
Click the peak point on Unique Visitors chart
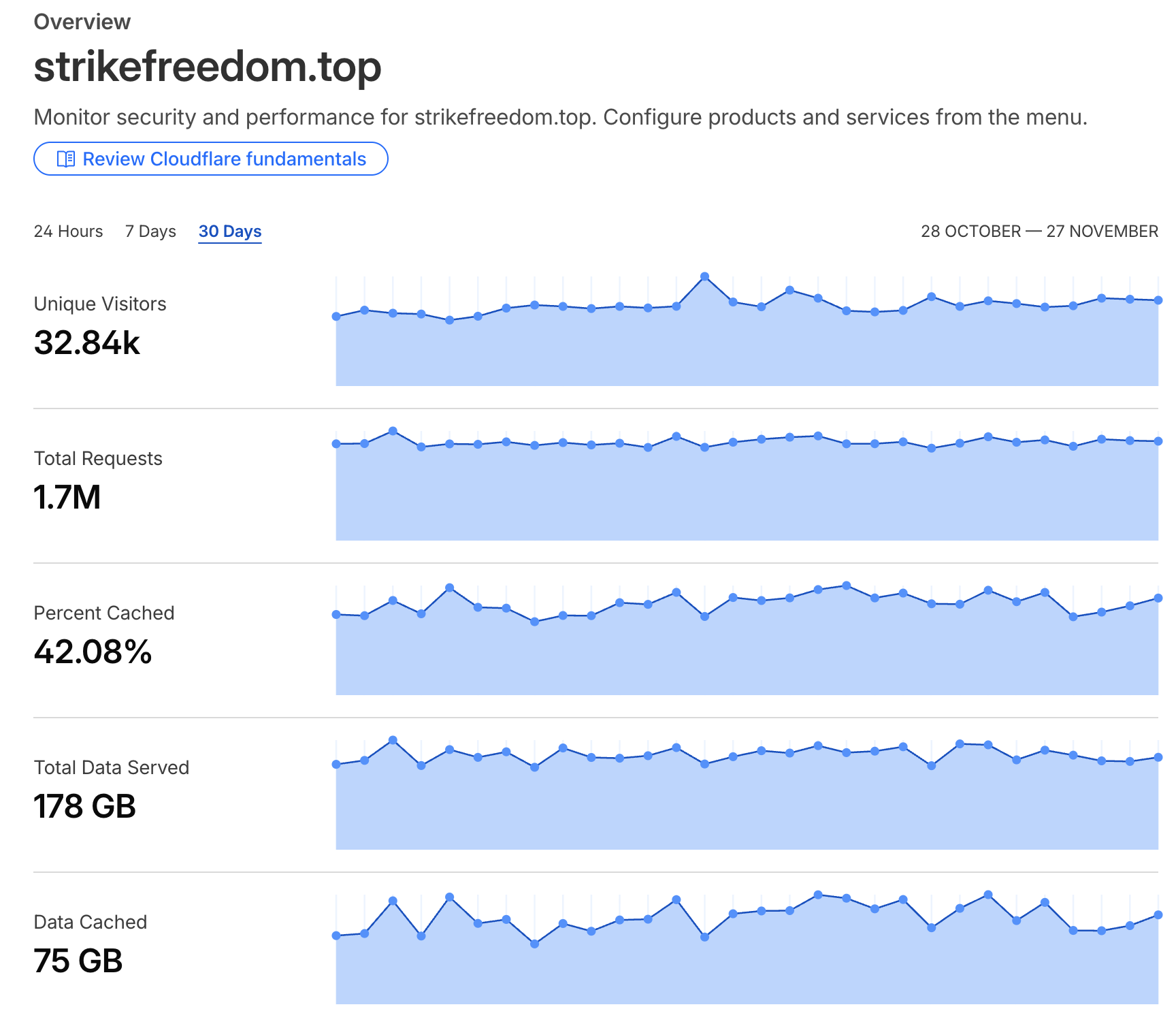click(705, 276)
